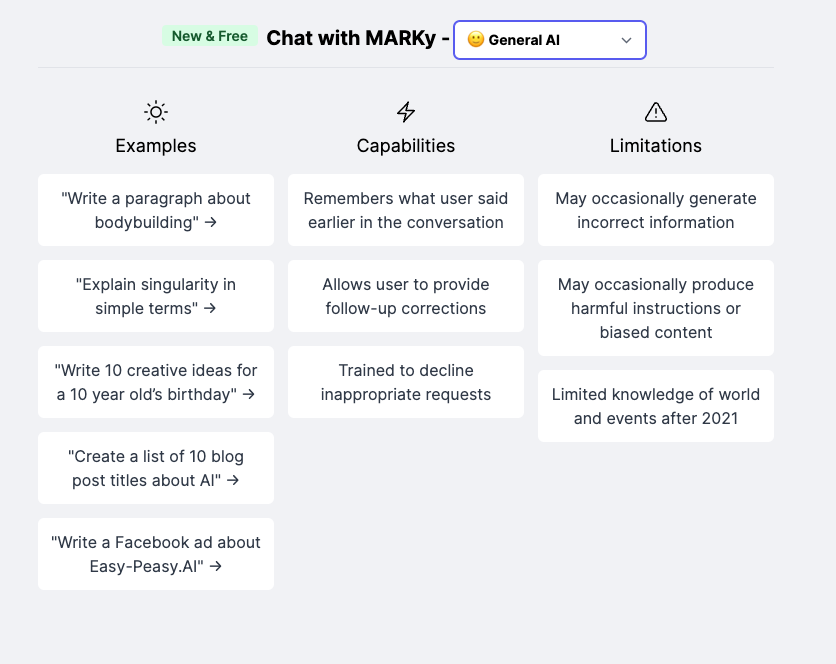
Task: Click the warning triangle Limitations icon
Action: pos(656,111)
